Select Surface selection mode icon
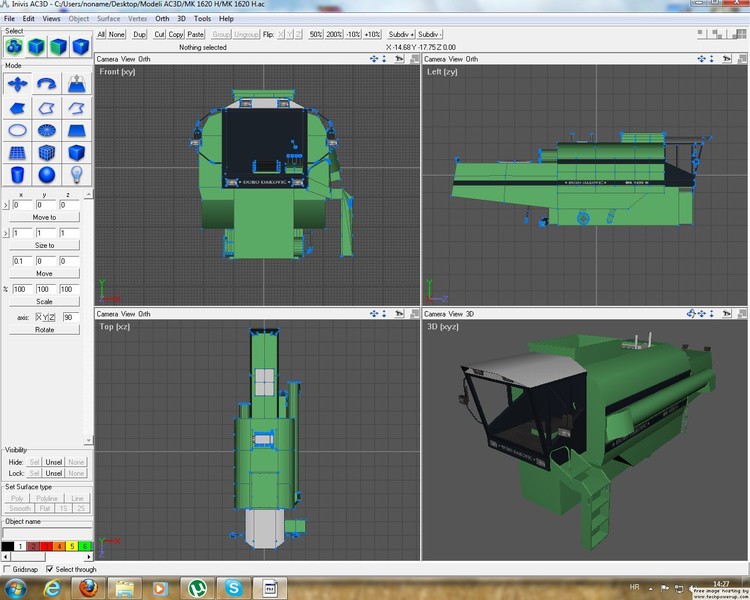This screenshot has height=600, width=750. [x=58, y=47]
